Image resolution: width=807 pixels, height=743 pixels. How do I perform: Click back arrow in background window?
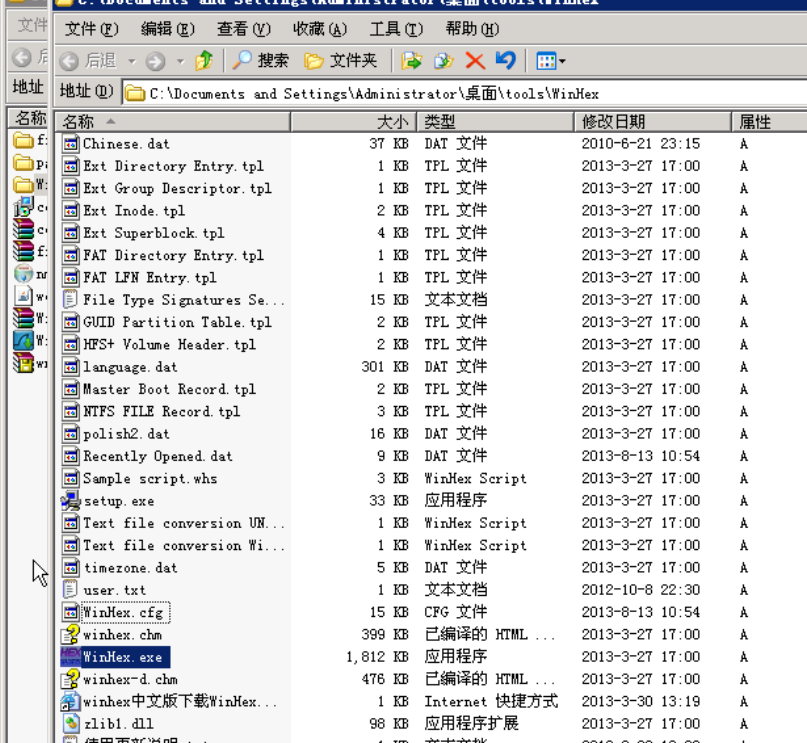(22, 57)
